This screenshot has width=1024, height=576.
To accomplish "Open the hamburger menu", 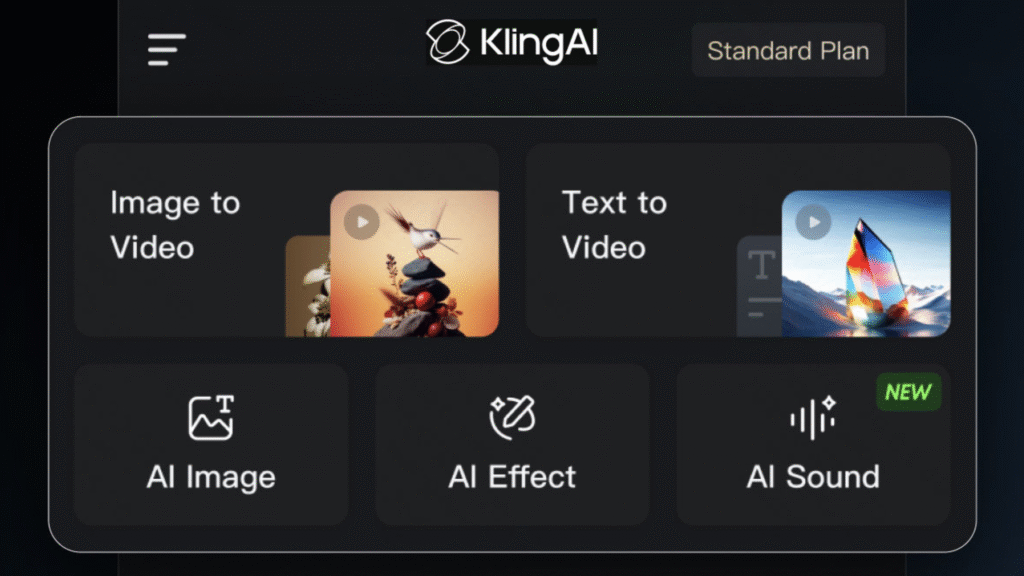I will [x=167, y=49].
